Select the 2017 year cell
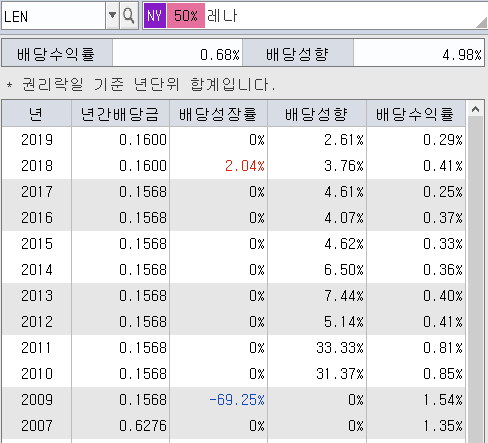This screenshot has height=443, width=488. coord(37,192)
